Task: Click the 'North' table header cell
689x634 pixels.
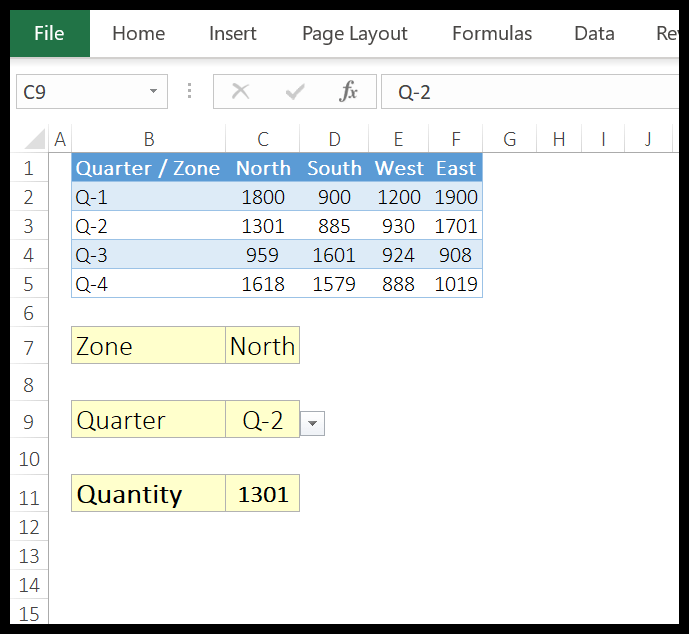Action: (263, 168)
